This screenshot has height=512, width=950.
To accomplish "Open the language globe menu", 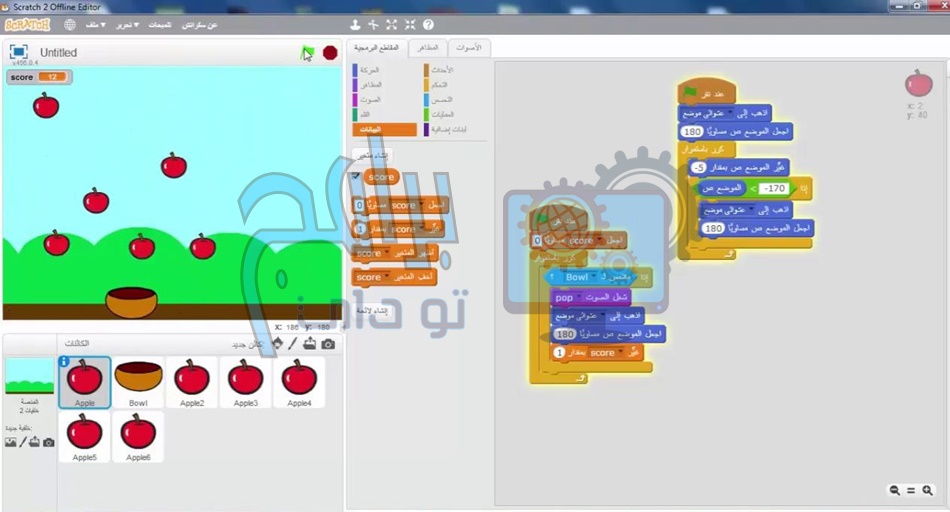I will (x=70, y=24).
